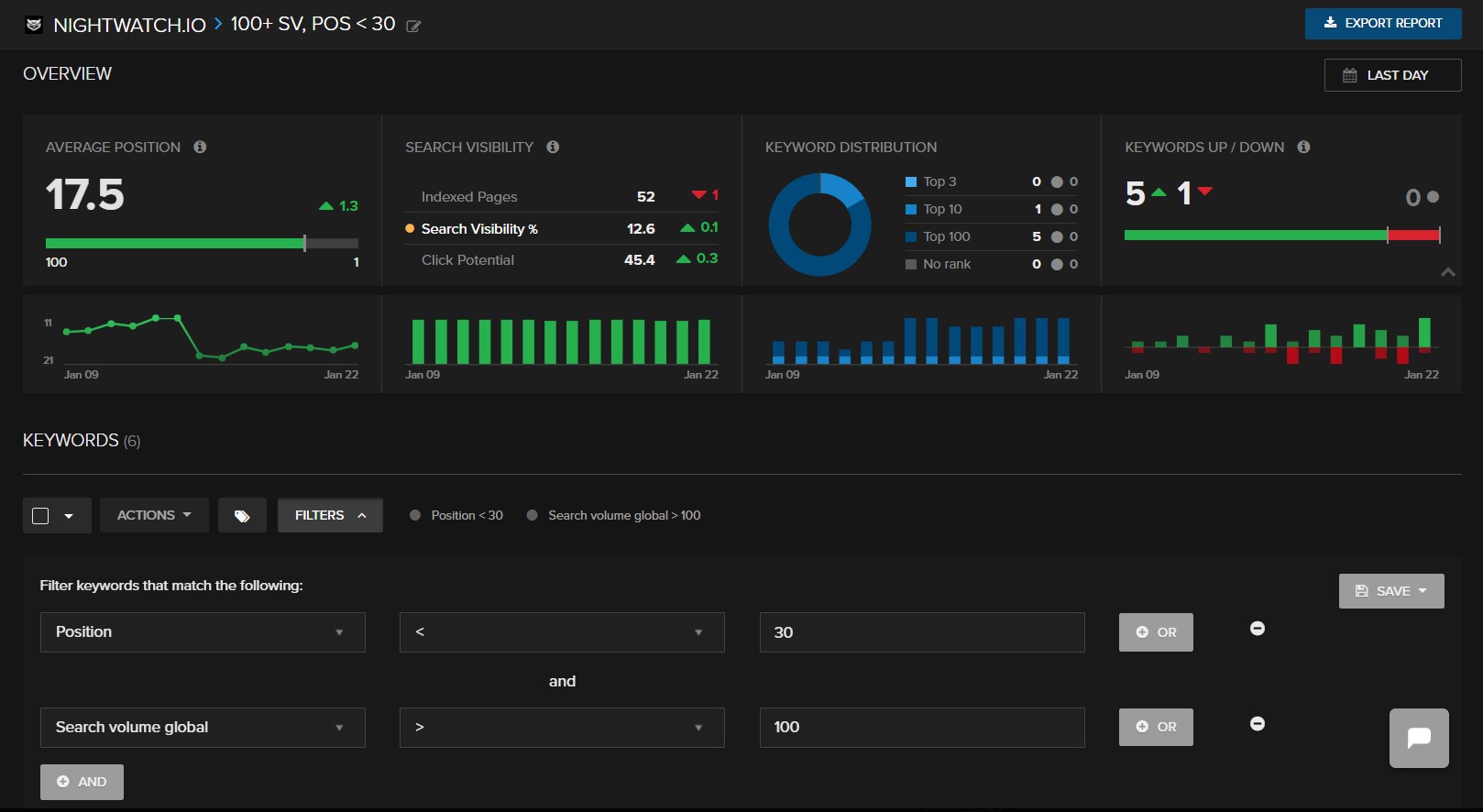
Task: Open the Actions menu
Action: pyautogui.click(x=154, y=516)
